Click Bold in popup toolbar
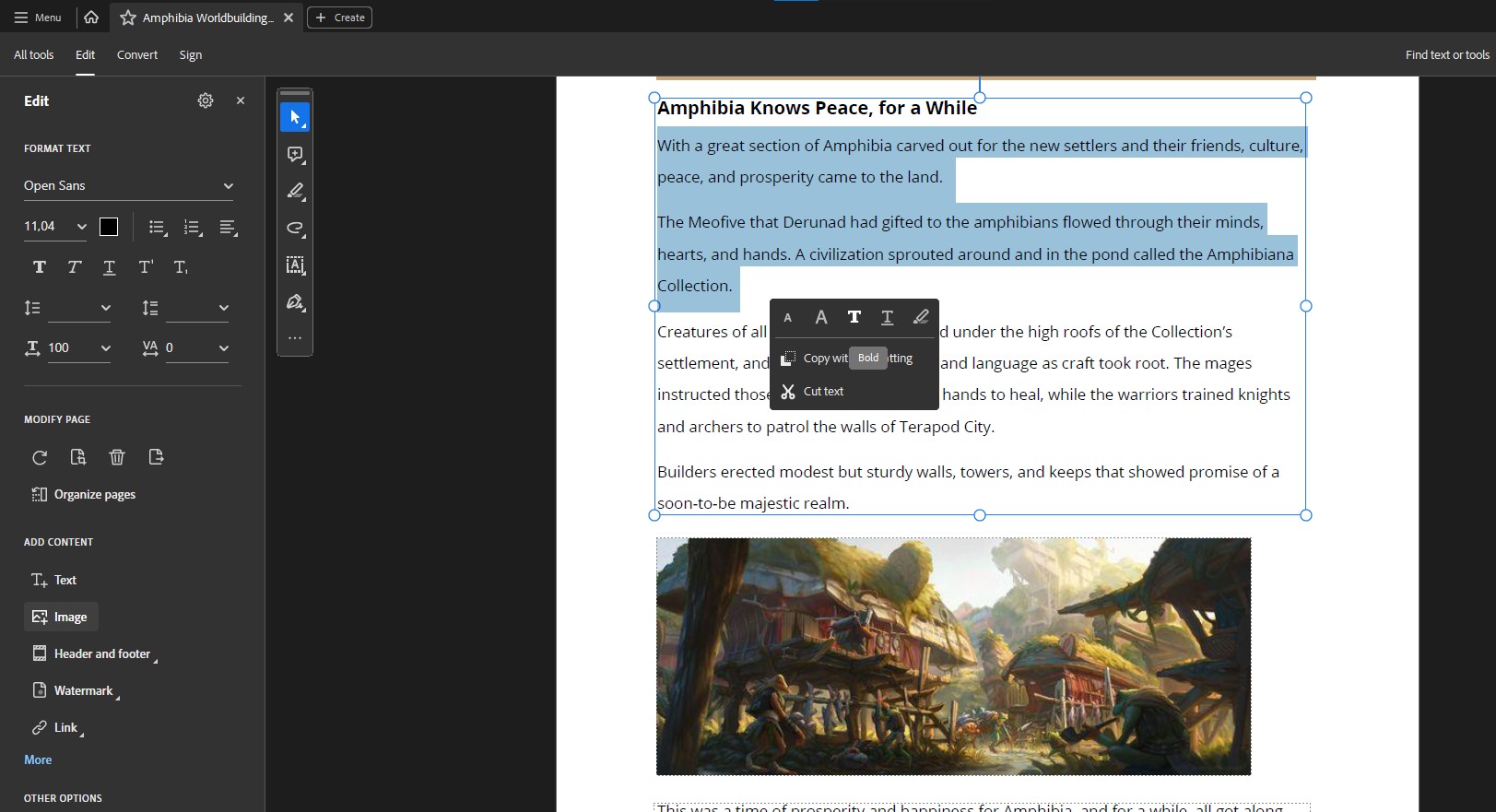The height and width of the screenshot is (812, 1496). [x=854, y=318]
